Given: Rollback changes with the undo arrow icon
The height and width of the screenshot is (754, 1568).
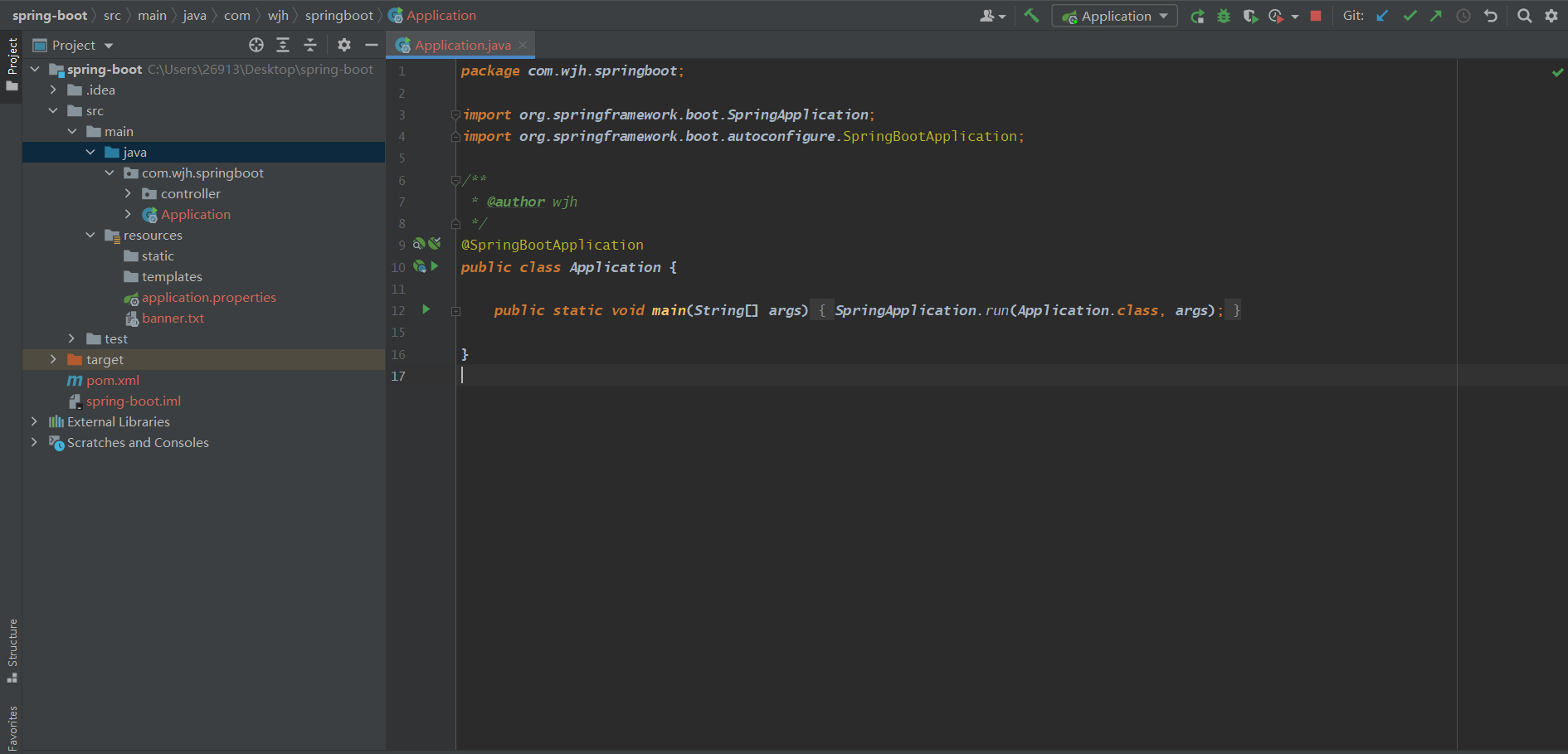Looking at the screenshot, I should pyautogui.click(x=1491, y=16).
